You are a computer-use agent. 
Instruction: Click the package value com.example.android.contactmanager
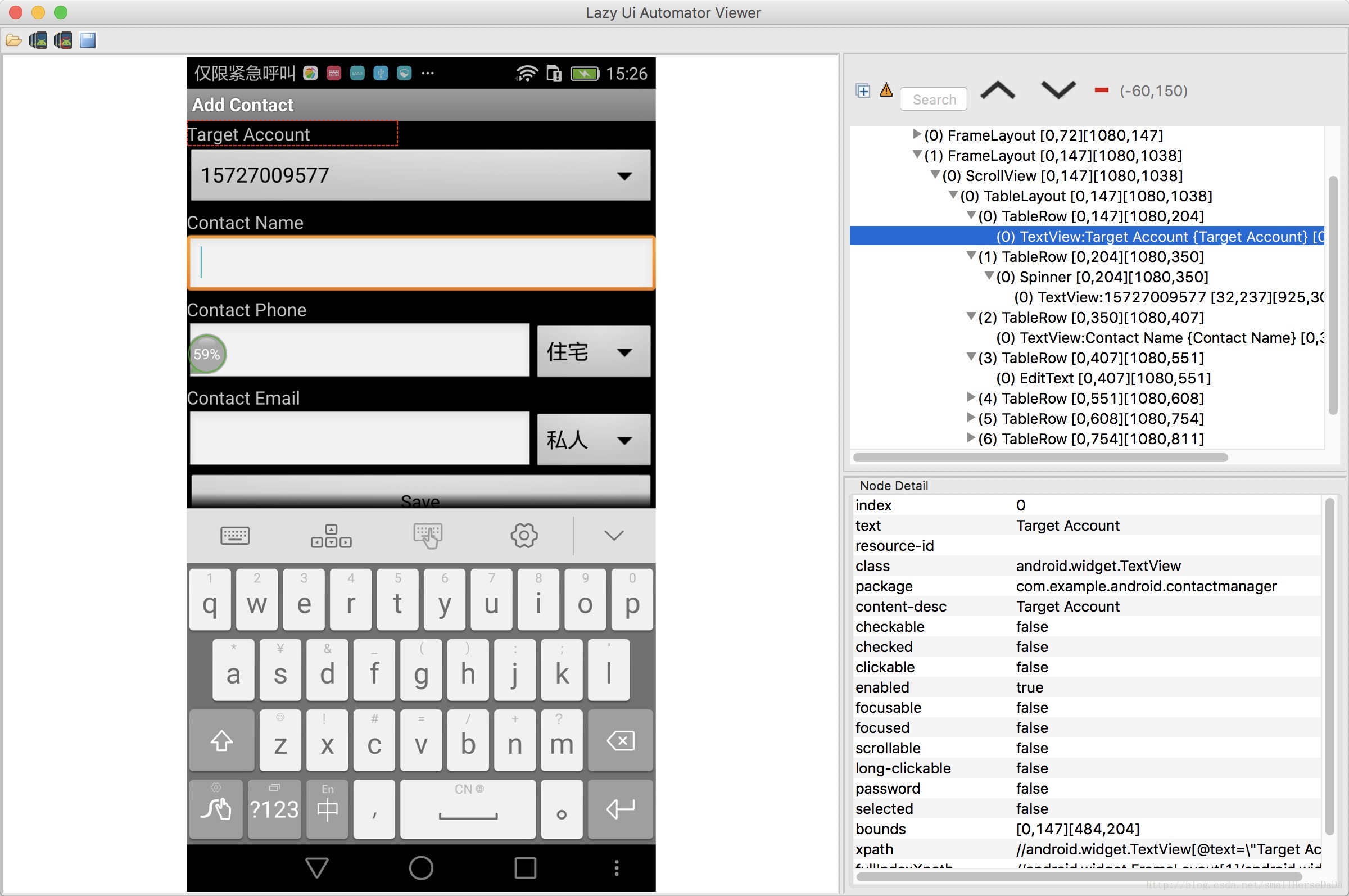coord(1146,586)
